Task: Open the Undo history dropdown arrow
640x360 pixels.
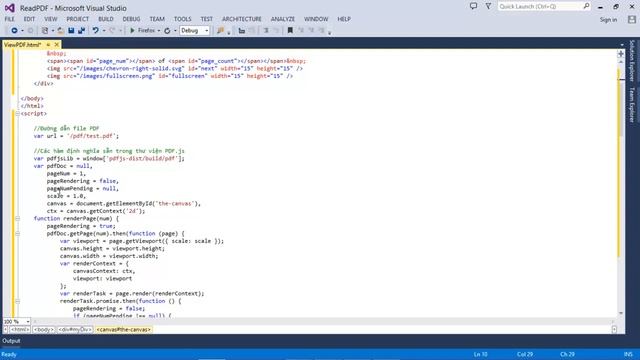Action: 104,31
